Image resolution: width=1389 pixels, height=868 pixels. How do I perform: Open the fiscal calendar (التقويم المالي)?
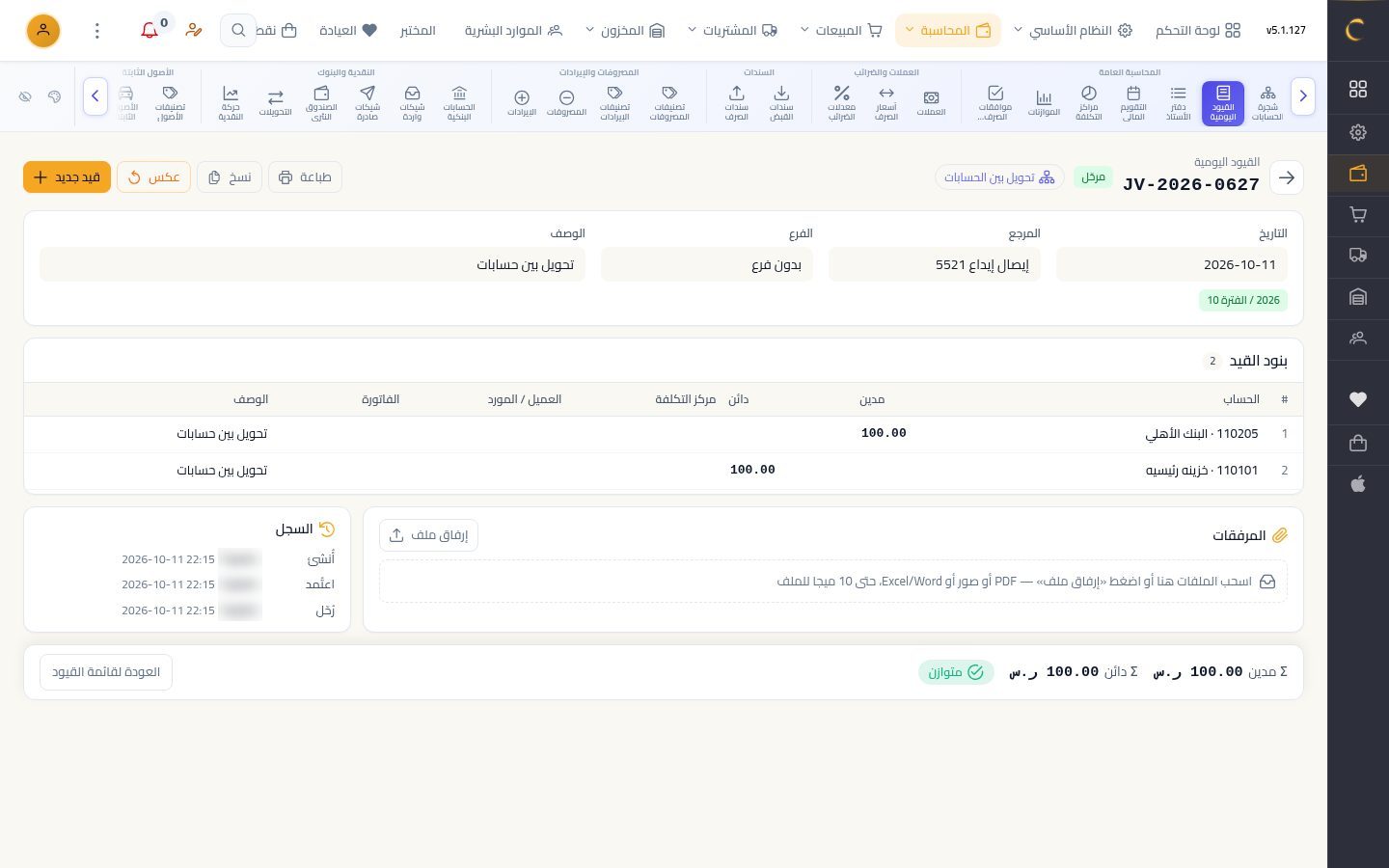[x=1133, y=102]
